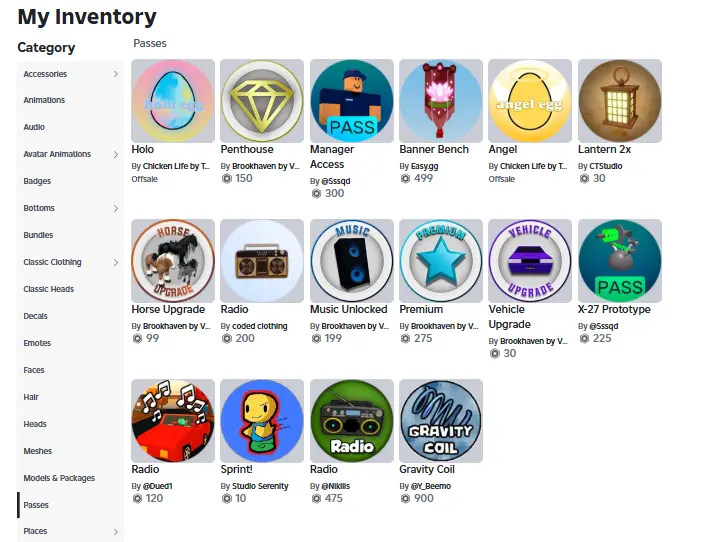Image resolution: width=706 pixels, height=542 pixels.
Task: Click the Gravity Coil pass icon
Action: (x=441, y=420)
